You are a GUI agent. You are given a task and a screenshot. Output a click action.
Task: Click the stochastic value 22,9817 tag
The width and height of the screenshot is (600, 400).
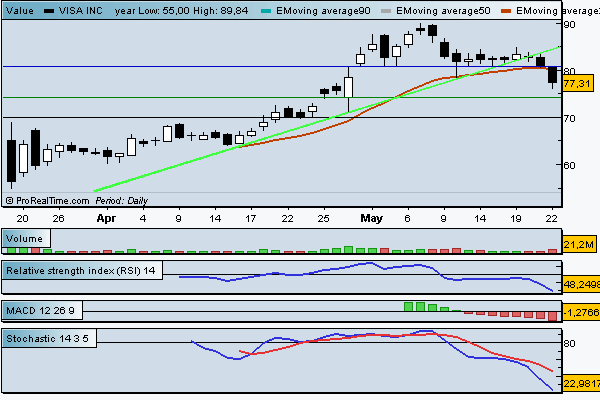coord(581,383)
